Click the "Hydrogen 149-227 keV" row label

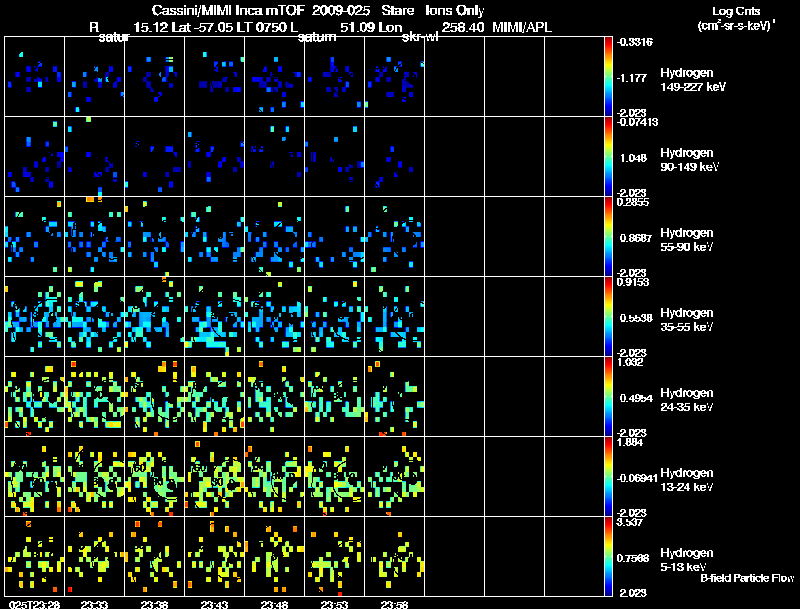tap(693, 80)
